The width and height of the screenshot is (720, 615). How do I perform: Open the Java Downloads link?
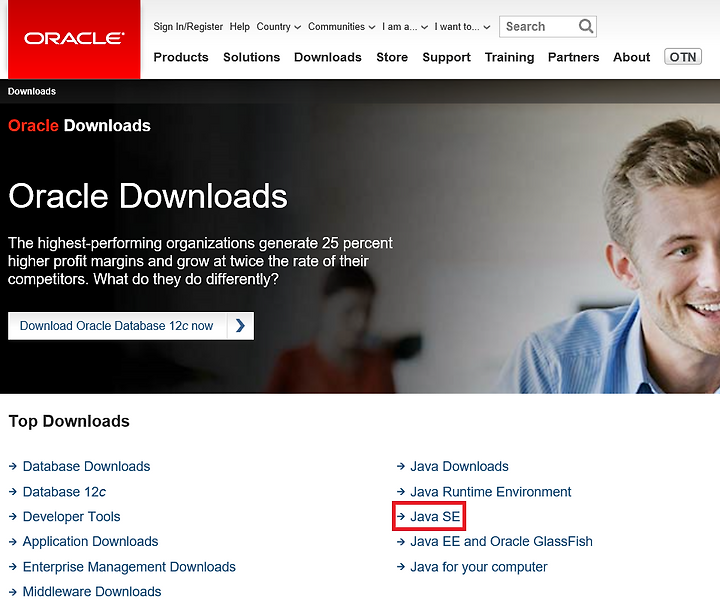pyautogui.click(x=459, y=467)
